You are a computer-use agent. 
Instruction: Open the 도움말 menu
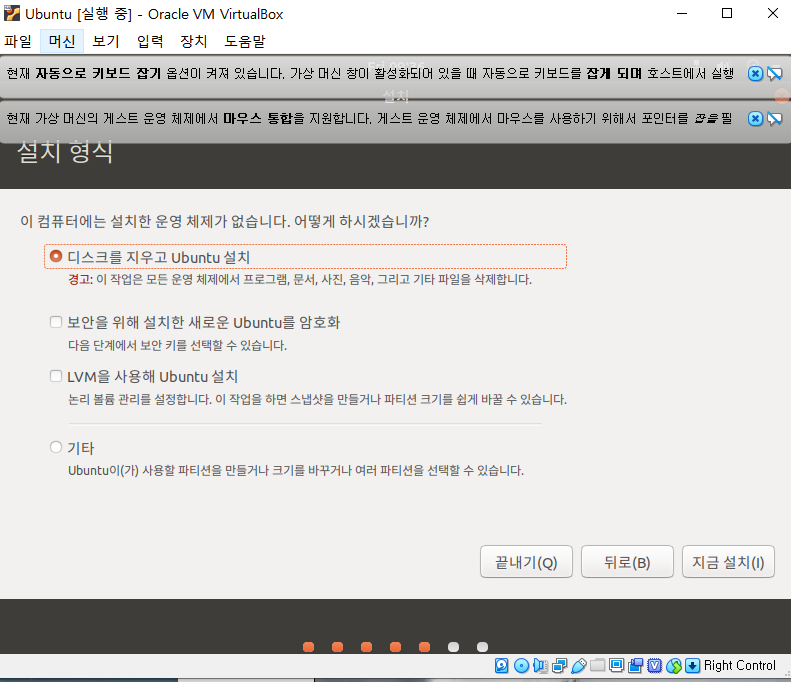point(245,41)
